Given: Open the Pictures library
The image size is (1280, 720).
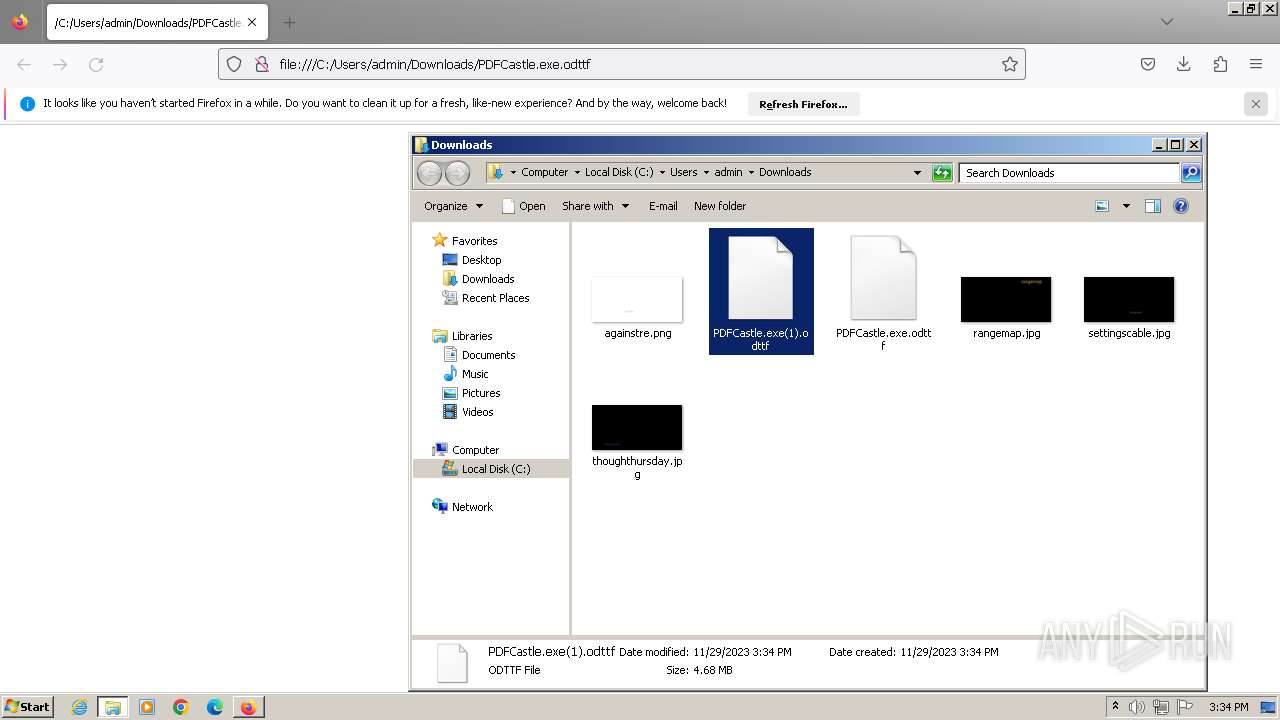Looking at the screenshot, I should point(480,393).
